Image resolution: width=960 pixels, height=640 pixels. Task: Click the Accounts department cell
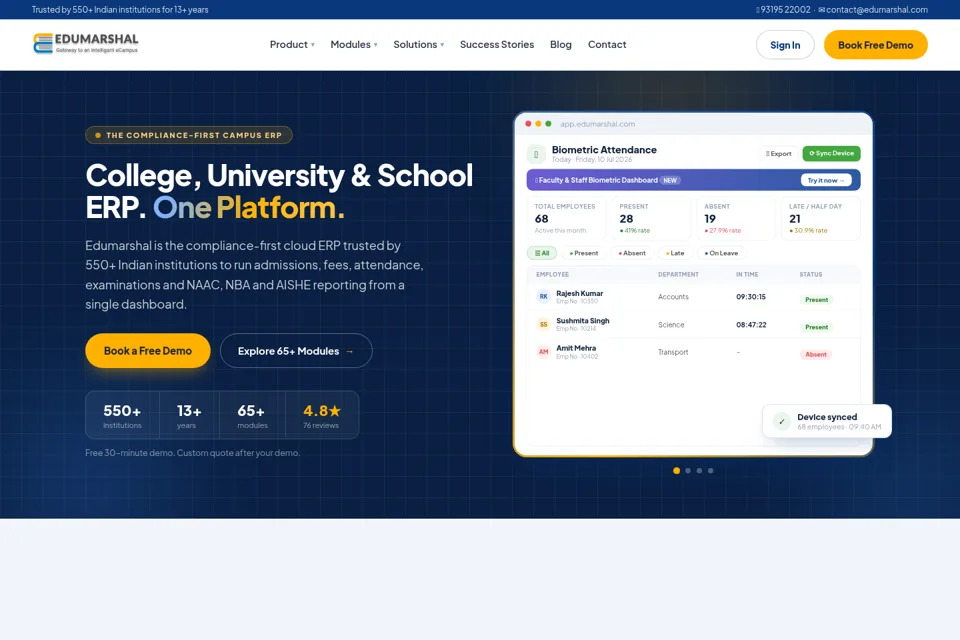pyautogui.click(x=673, y=296)
